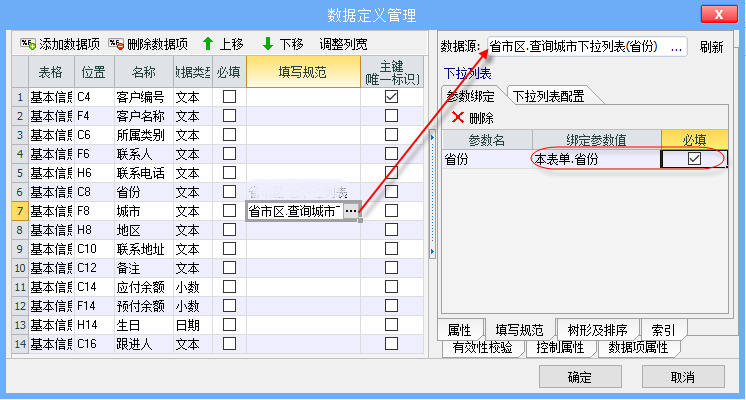This screenshot has width=746, height=400.
Task: Click 填写规范 cell input for 城市
Action: (294, 211)
